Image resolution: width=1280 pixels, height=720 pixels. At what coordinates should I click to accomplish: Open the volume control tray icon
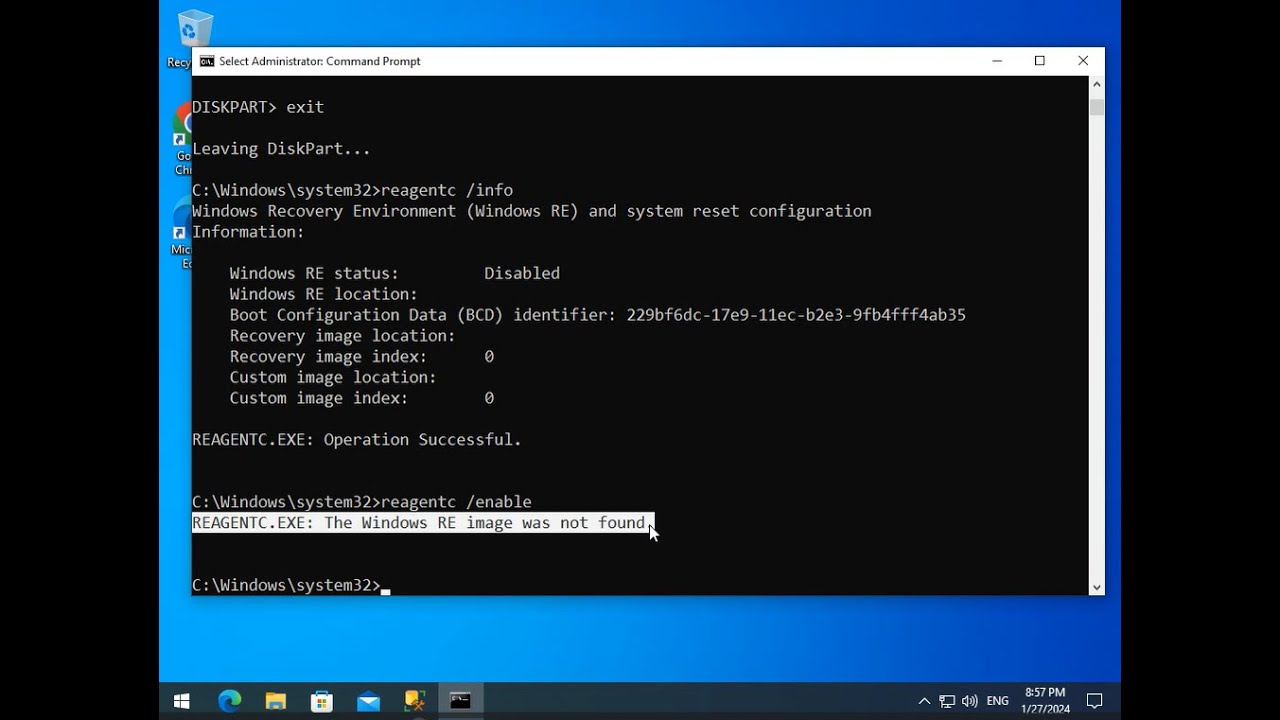969,701
